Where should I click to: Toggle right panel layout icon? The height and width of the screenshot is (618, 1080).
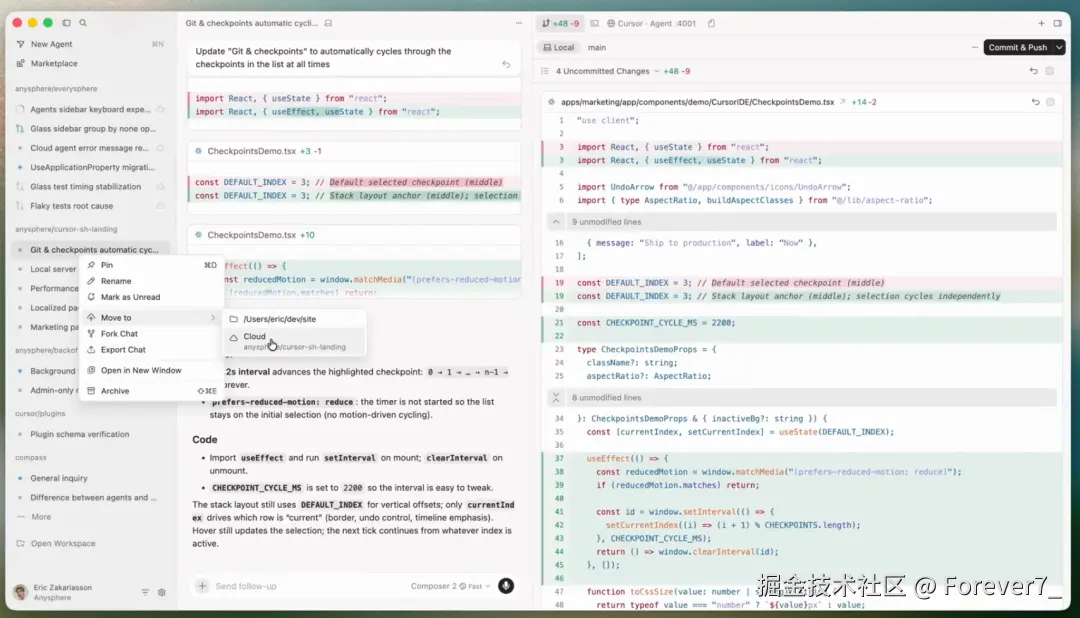(x=1057, y=23)
